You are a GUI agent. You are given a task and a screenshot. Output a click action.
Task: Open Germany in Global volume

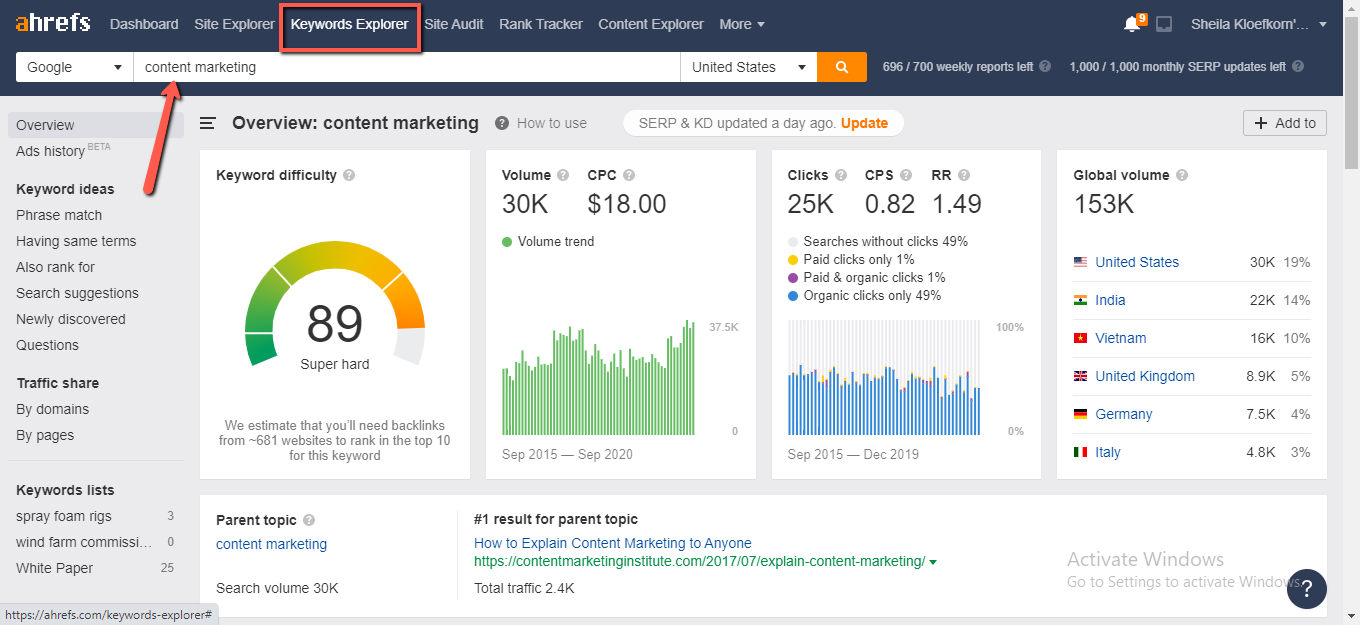point(1124,414)
